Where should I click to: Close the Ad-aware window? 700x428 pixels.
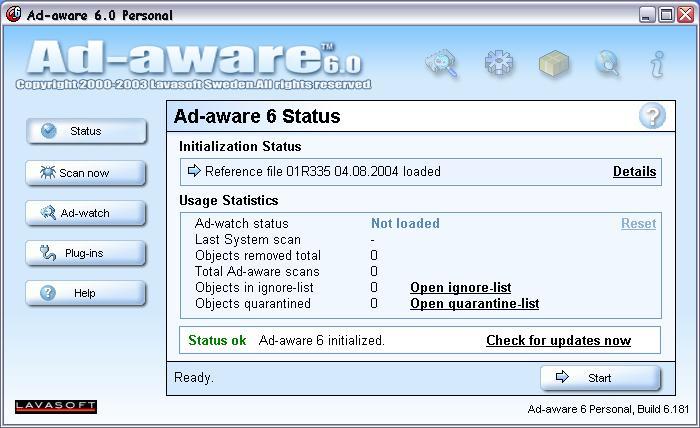(x=686, y=15)
